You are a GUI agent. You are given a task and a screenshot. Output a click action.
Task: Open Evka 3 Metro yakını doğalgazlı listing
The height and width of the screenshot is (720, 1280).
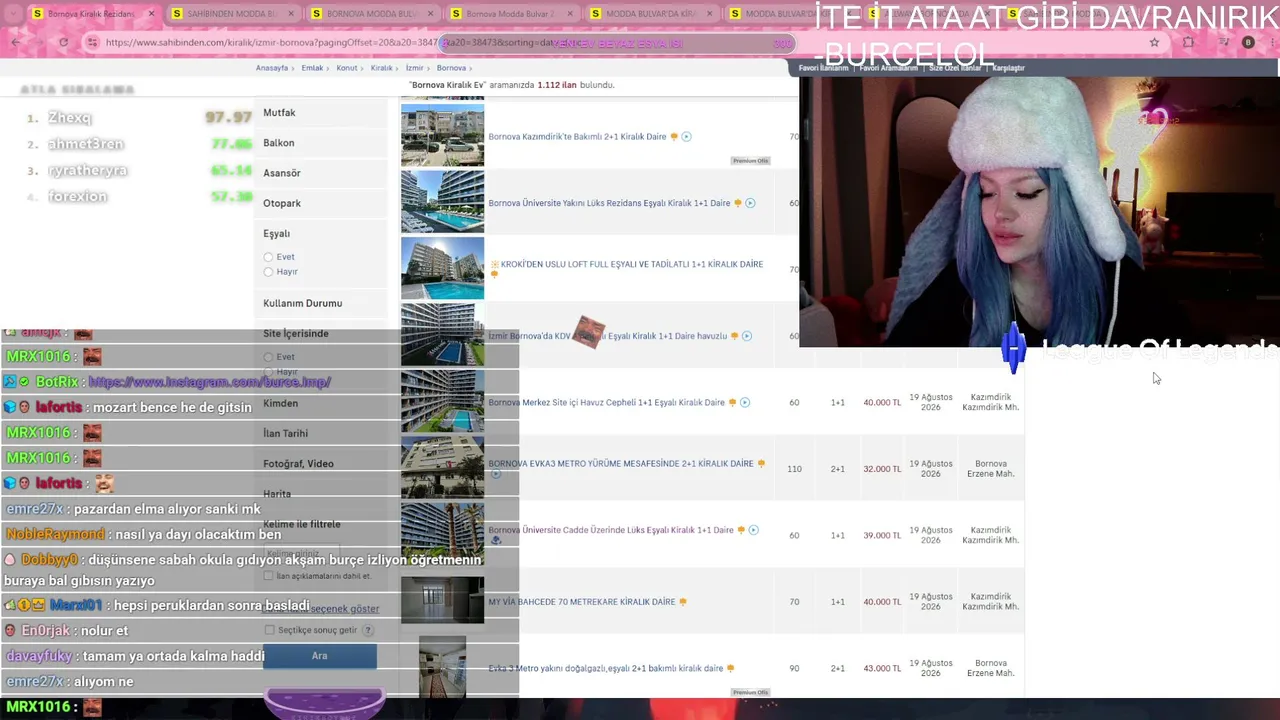click(605, 668)
